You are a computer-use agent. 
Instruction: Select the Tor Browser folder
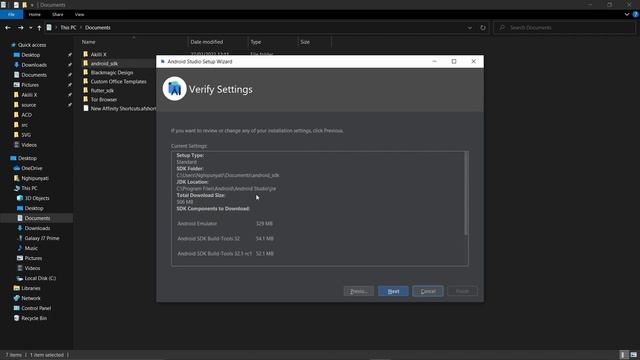point(104,99)
